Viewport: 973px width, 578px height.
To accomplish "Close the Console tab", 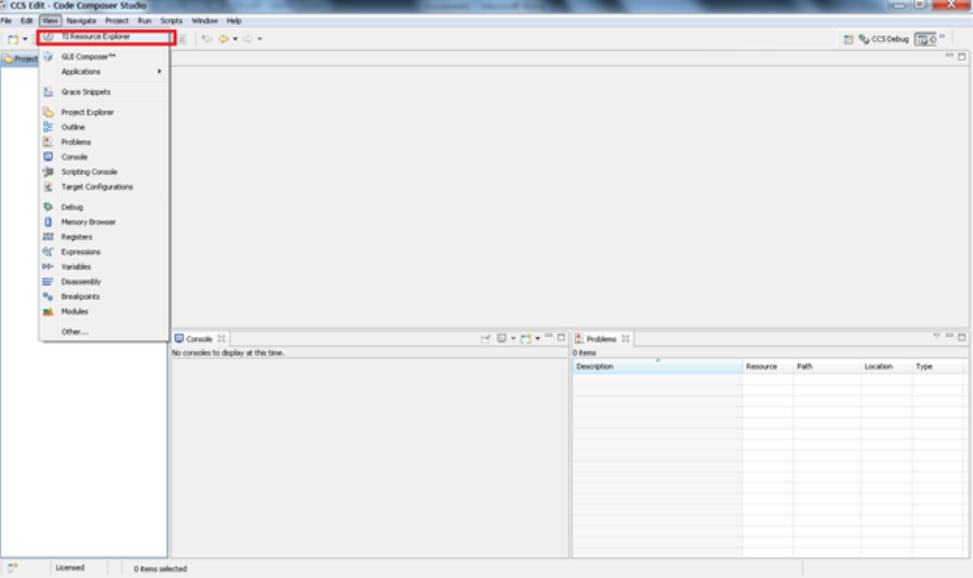I will click(222, 339).
